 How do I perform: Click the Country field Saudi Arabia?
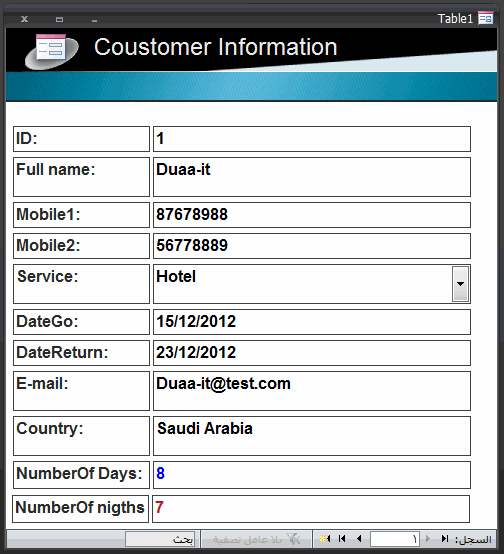312,436
